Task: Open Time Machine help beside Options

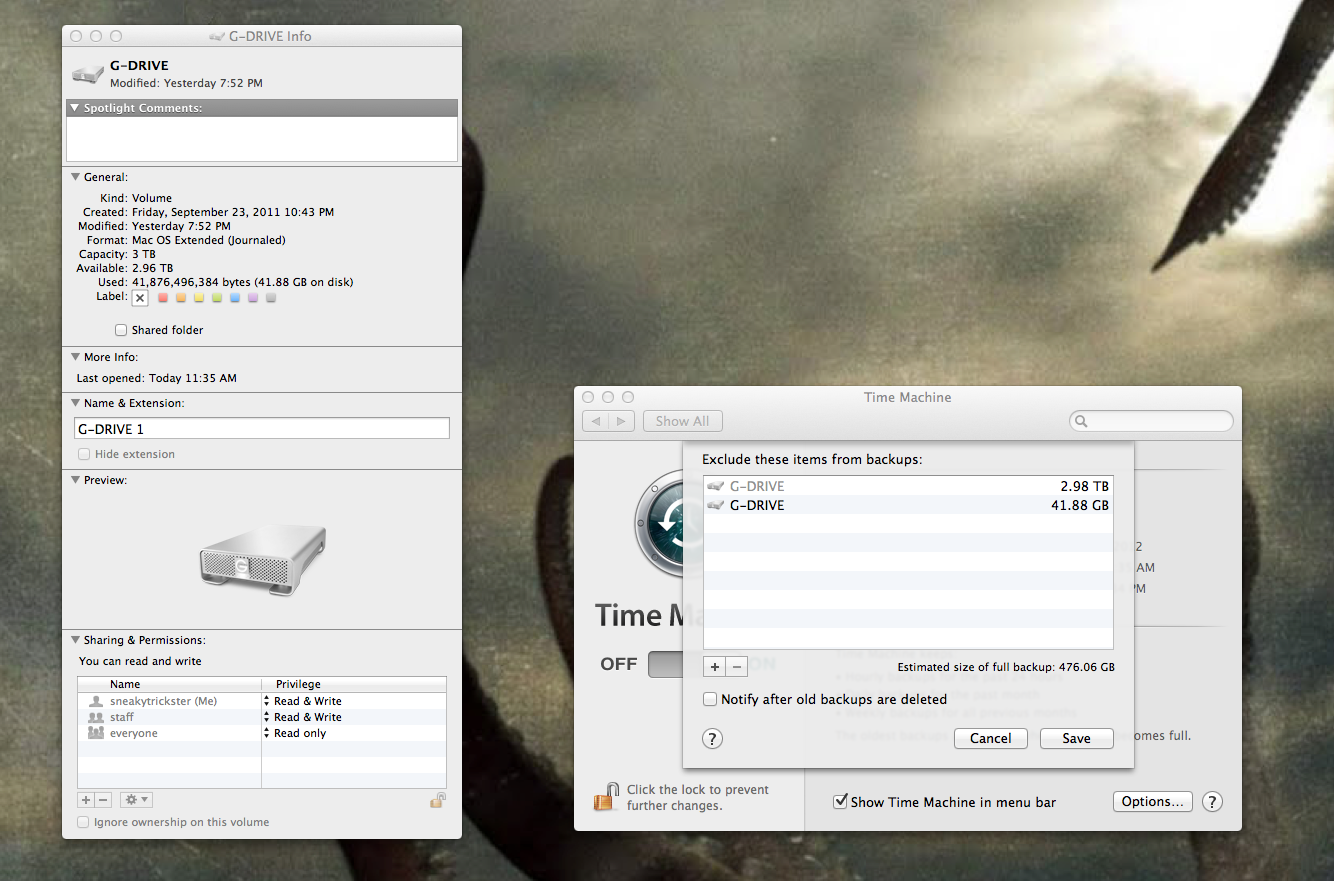Action: pyautogui.click(x=1211, y=802)
